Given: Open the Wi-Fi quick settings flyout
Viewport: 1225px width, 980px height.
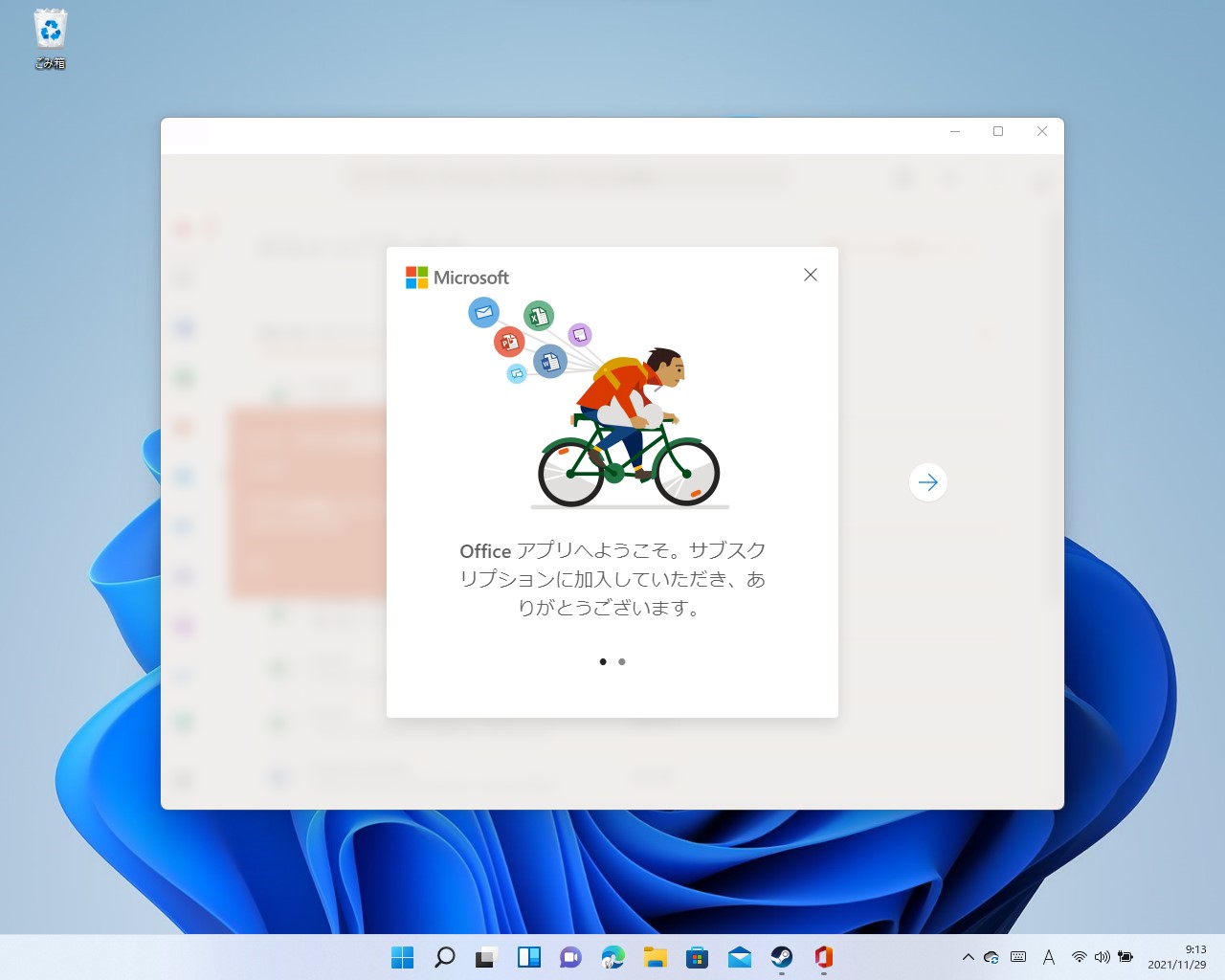Looking at the screenshot, I should pos(1080,956).
